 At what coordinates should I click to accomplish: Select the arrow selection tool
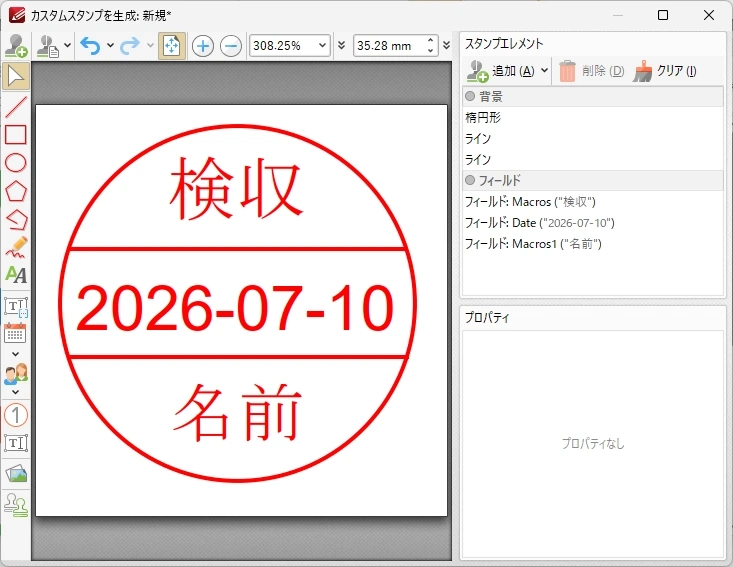(x=16, y=76)
